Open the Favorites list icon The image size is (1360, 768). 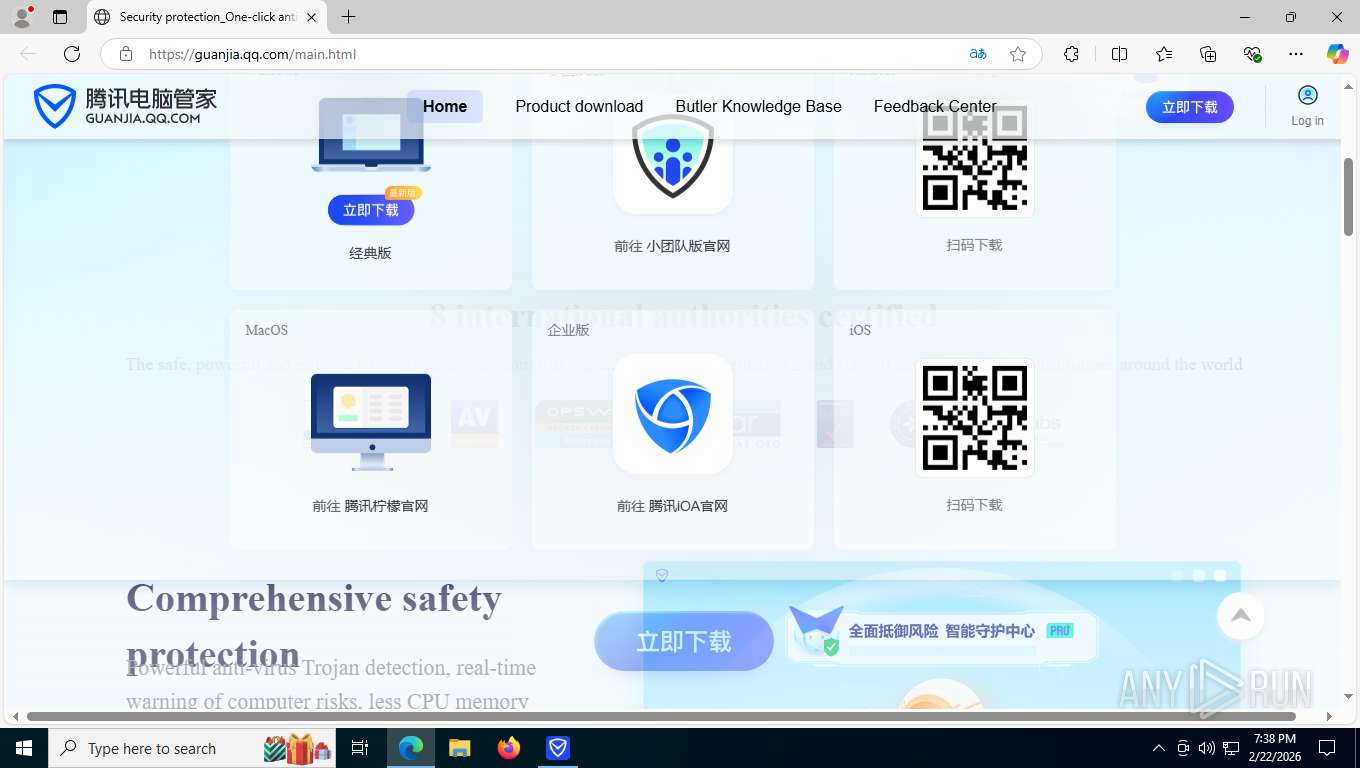tap(1164, 54)
